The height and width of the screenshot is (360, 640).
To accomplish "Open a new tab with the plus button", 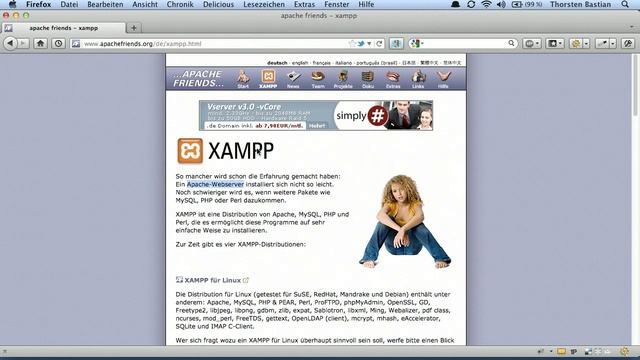I will pos(133,28).
